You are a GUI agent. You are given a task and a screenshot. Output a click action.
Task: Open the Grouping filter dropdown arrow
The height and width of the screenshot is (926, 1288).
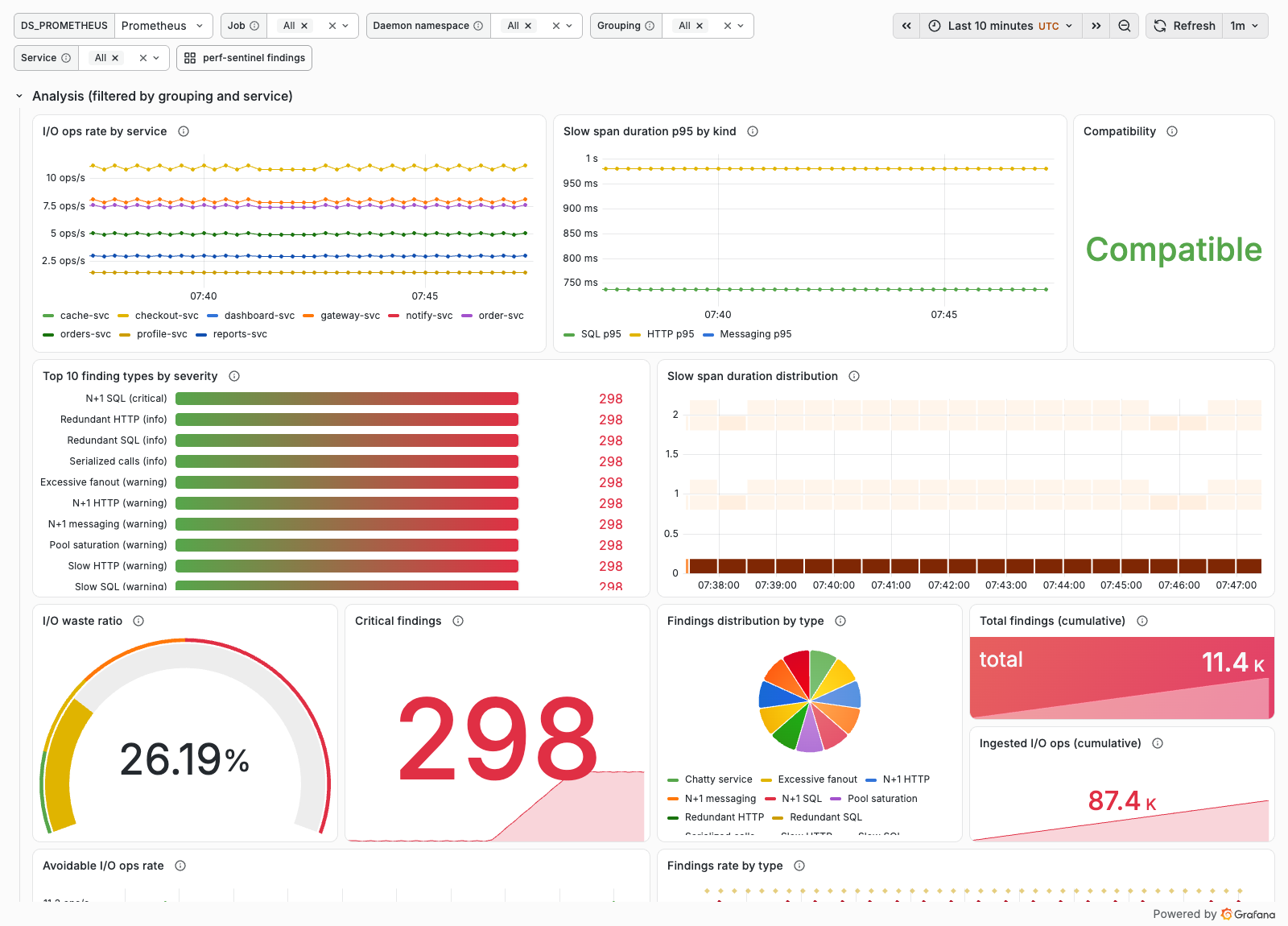741,26
